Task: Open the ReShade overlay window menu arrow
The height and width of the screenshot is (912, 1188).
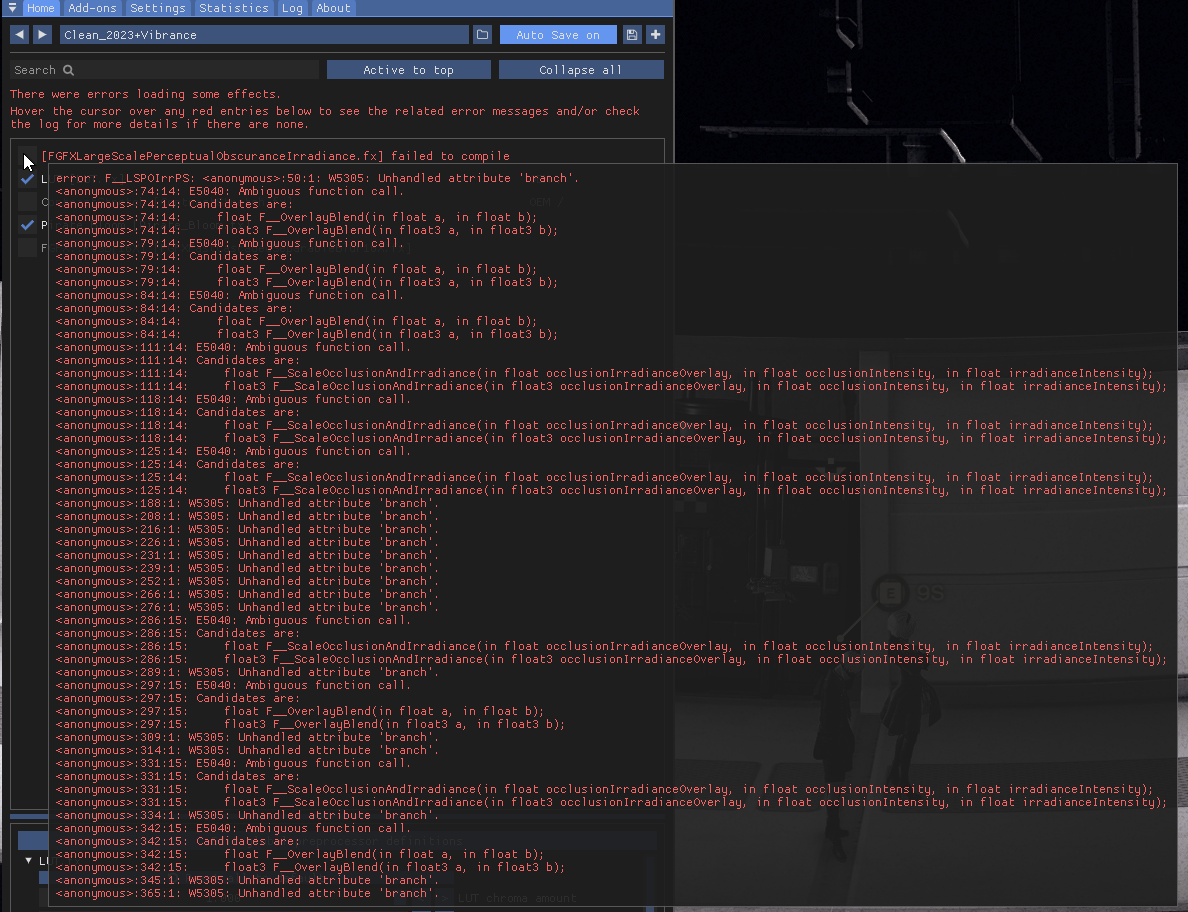Action: click(12, 8)
